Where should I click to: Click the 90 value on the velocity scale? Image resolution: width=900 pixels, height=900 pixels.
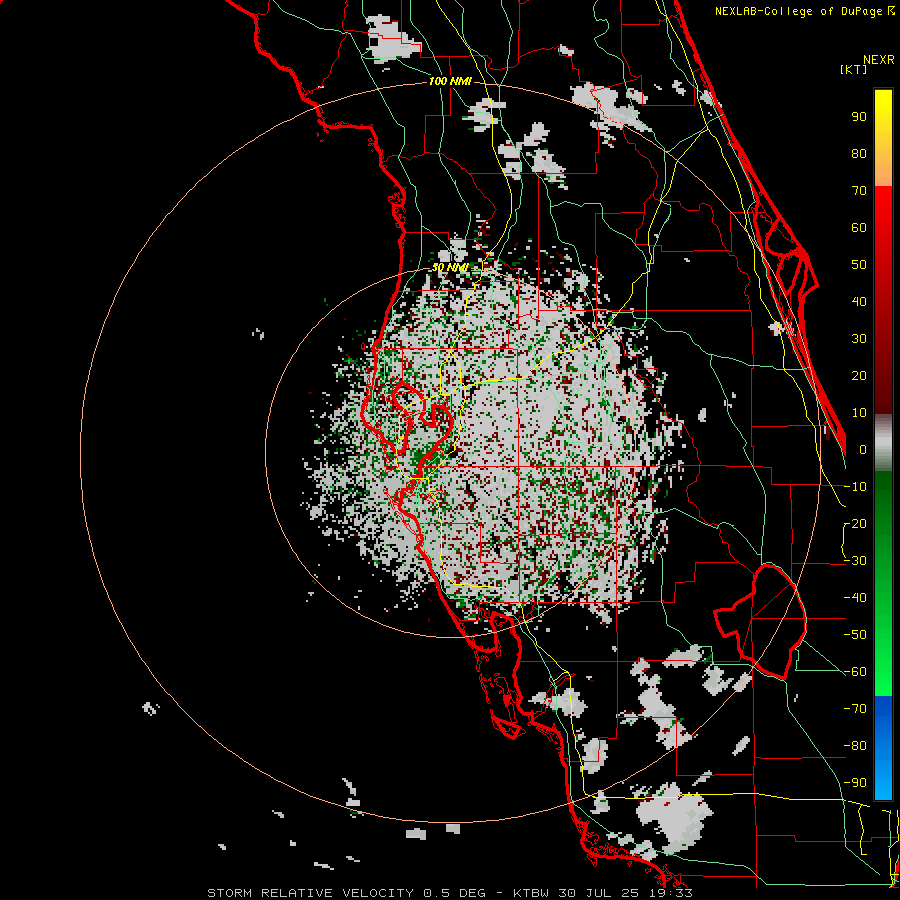859,117
